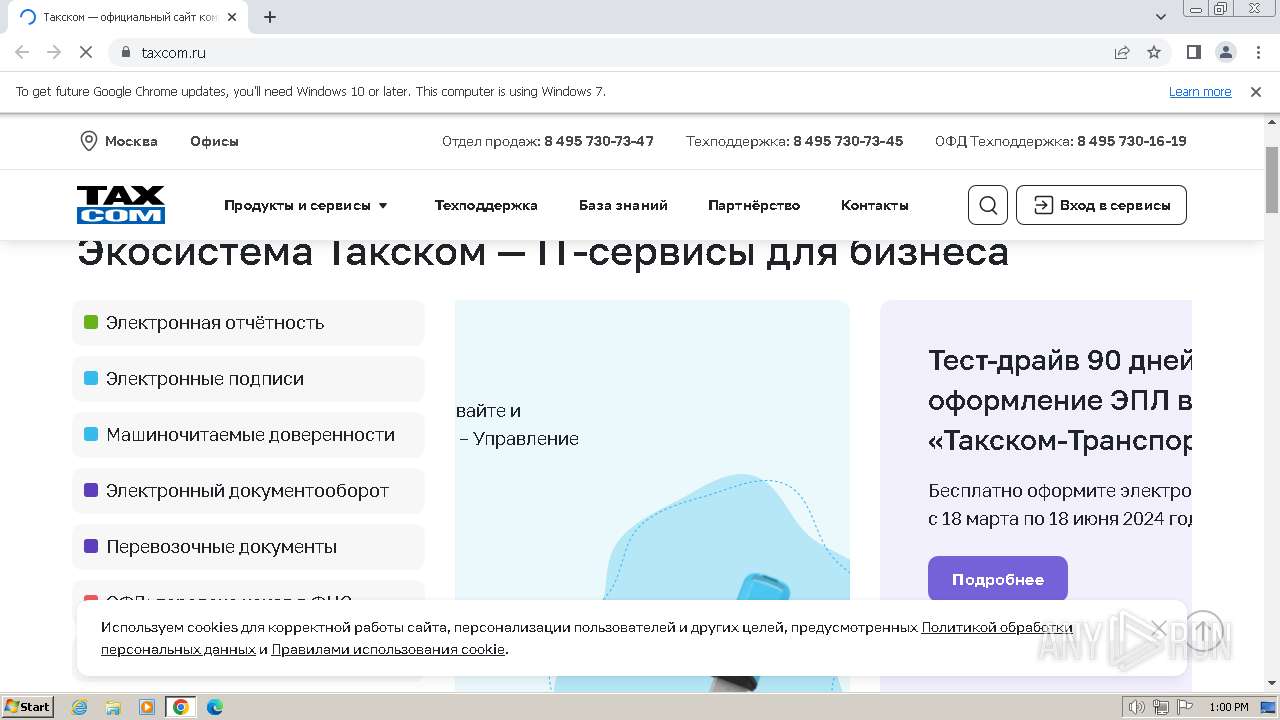The height and width of the screenshot is (720, 1280).
Task: Click sales phone 8 495 730-73-47
Action: [599, 141]
